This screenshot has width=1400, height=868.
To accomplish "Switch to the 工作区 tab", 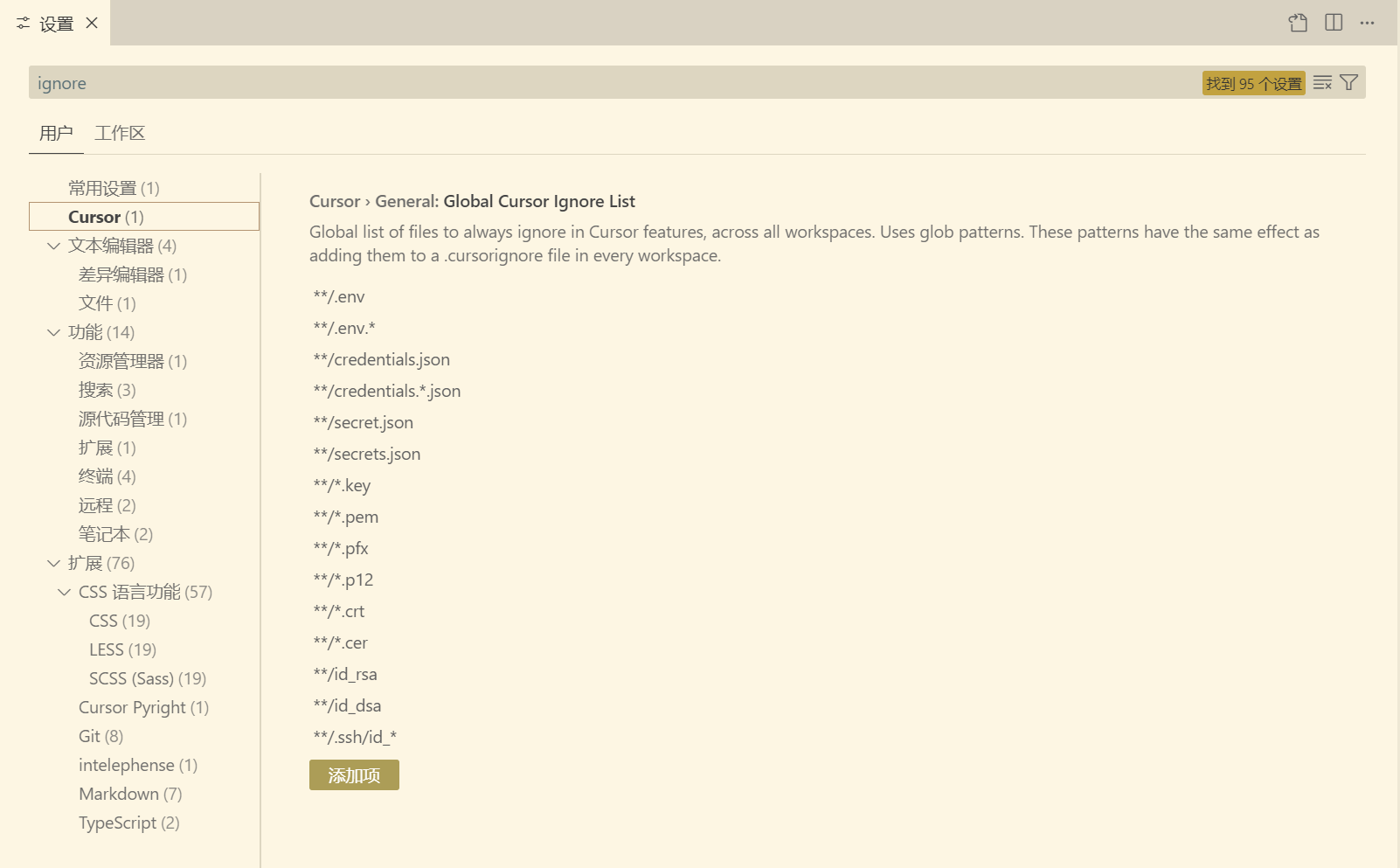I will [120, 133].
